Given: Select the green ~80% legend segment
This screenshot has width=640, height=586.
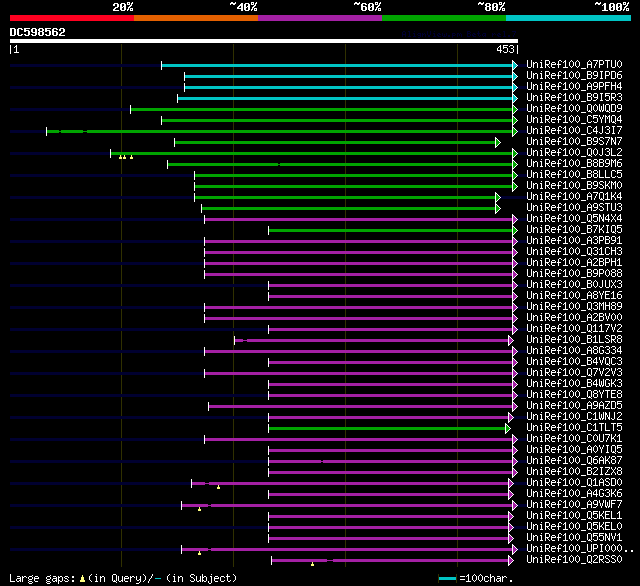Looking at the screenshot, I should [444, 18].
